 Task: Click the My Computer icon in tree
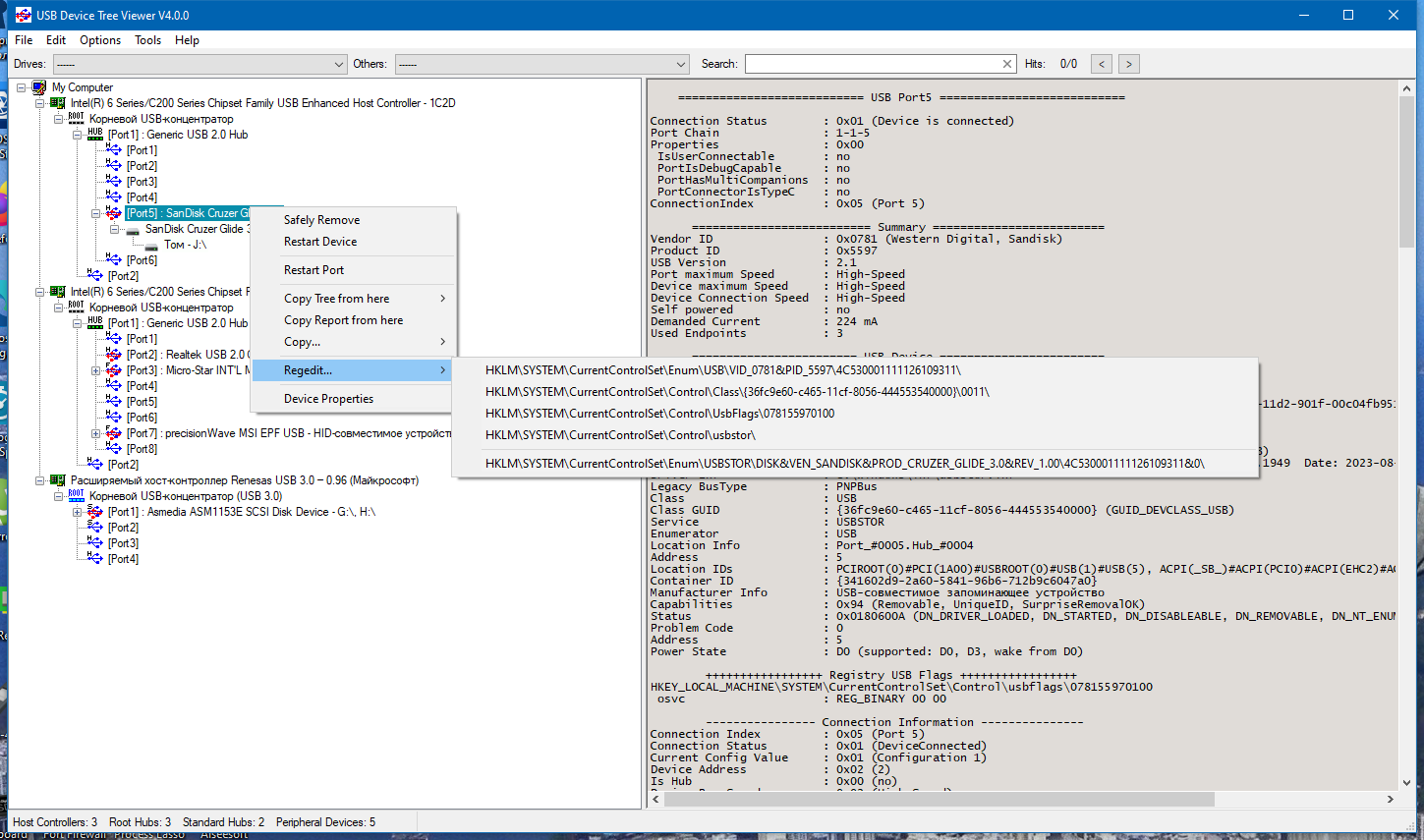click(x=39, y=87)
